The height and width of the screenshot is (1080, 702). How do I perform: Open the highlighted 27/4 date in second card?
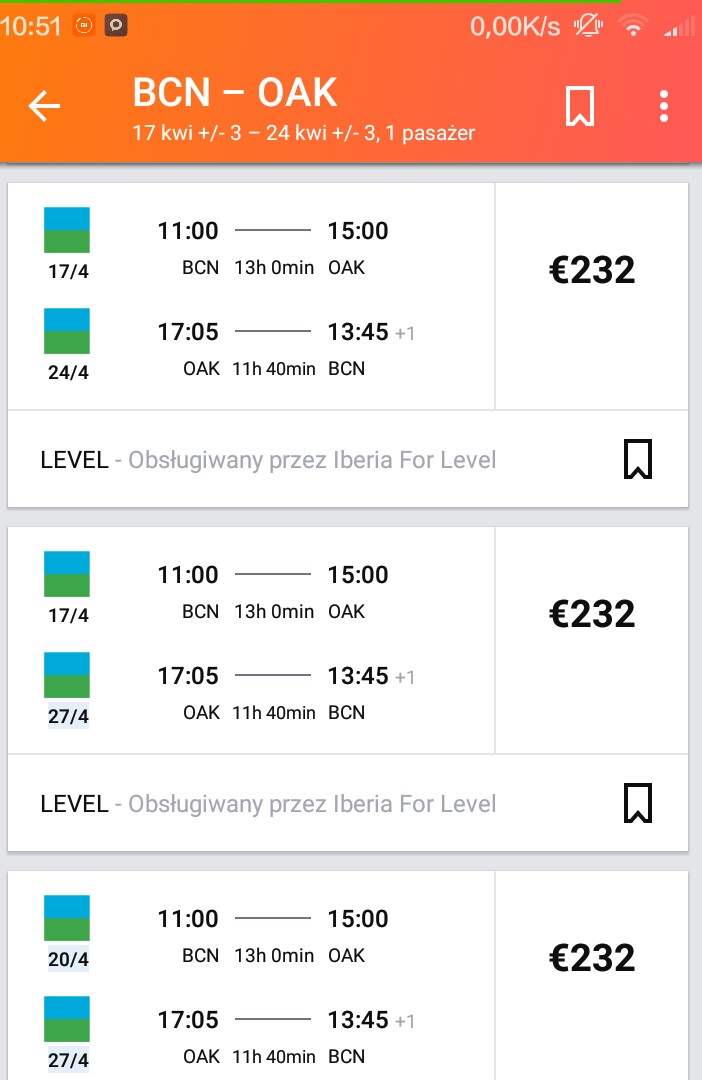click(x=68, y=716)
